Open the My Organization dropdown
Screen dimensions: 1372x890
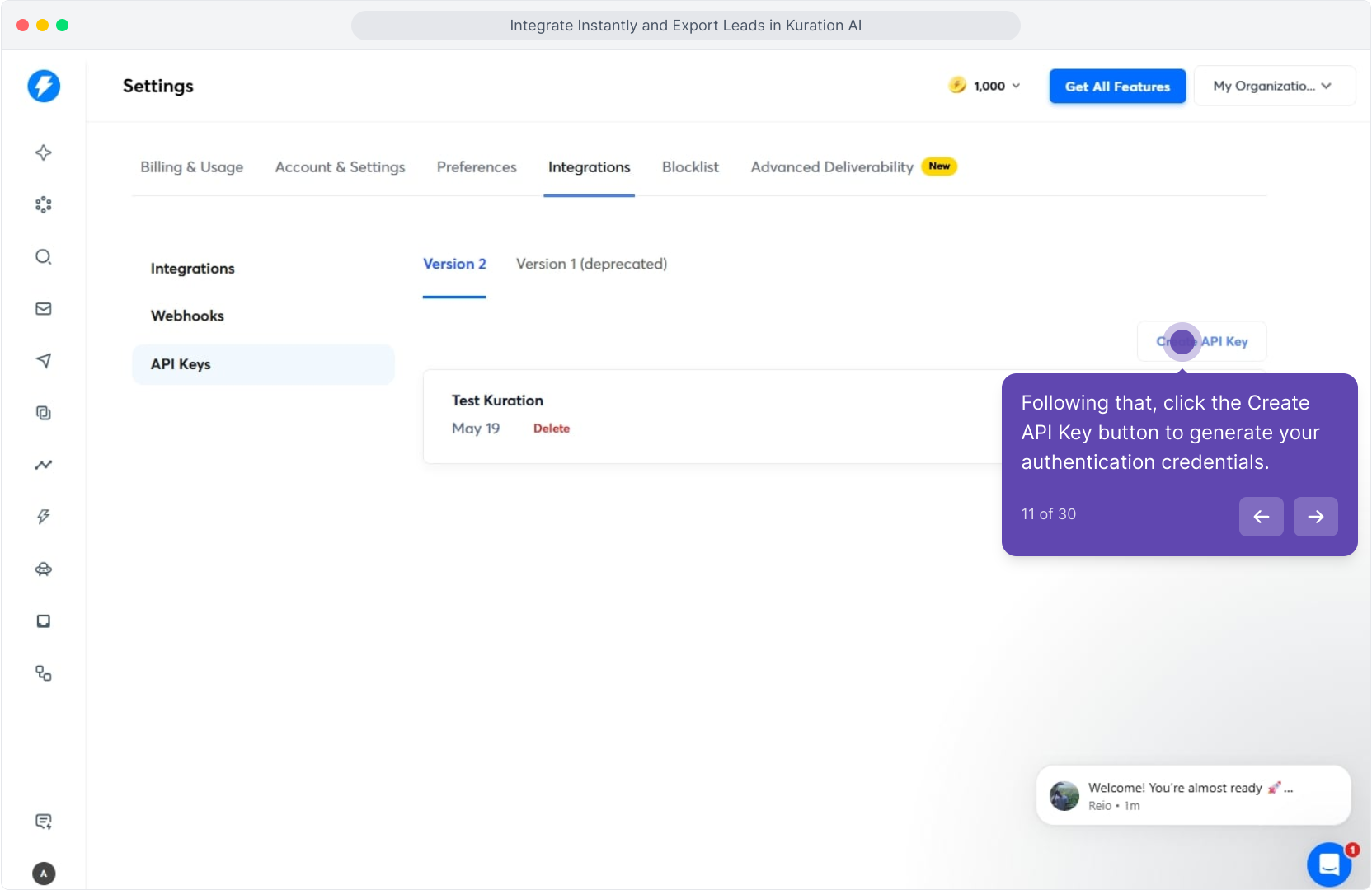(1274, 86)
